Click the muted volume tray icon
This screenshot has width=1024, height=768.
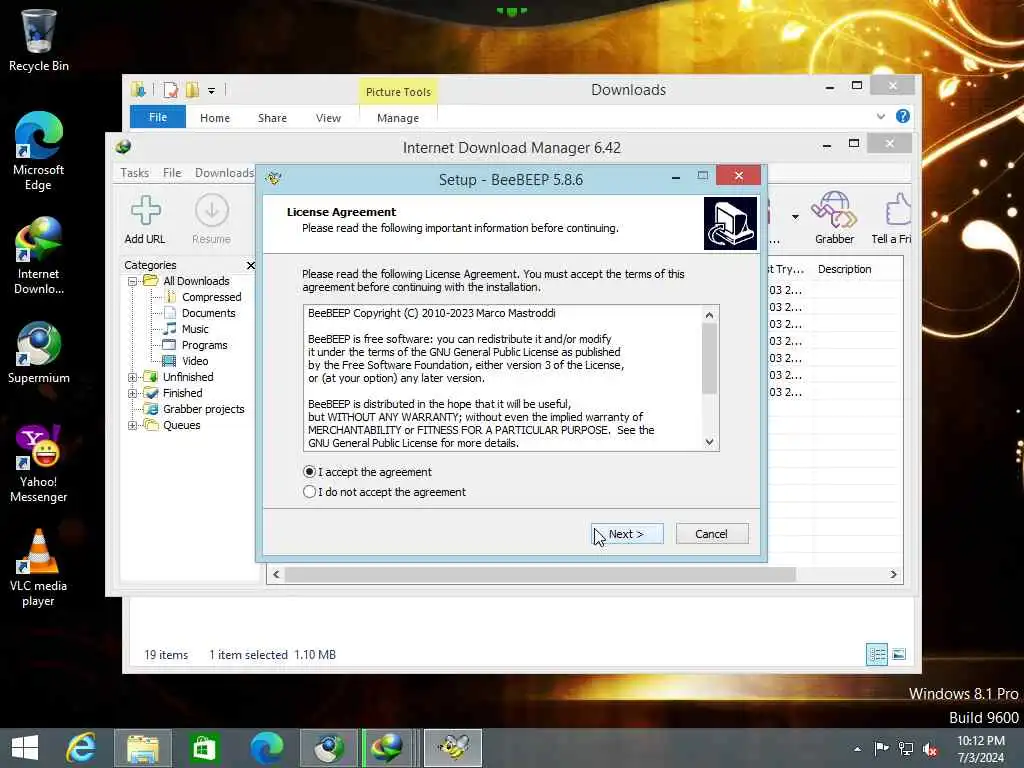pos(931,749)
